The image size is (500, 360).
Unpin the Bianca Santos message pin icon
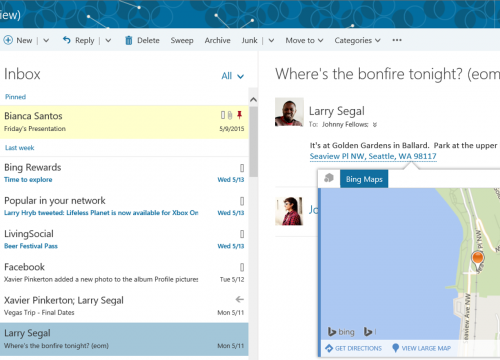[239, 115]
